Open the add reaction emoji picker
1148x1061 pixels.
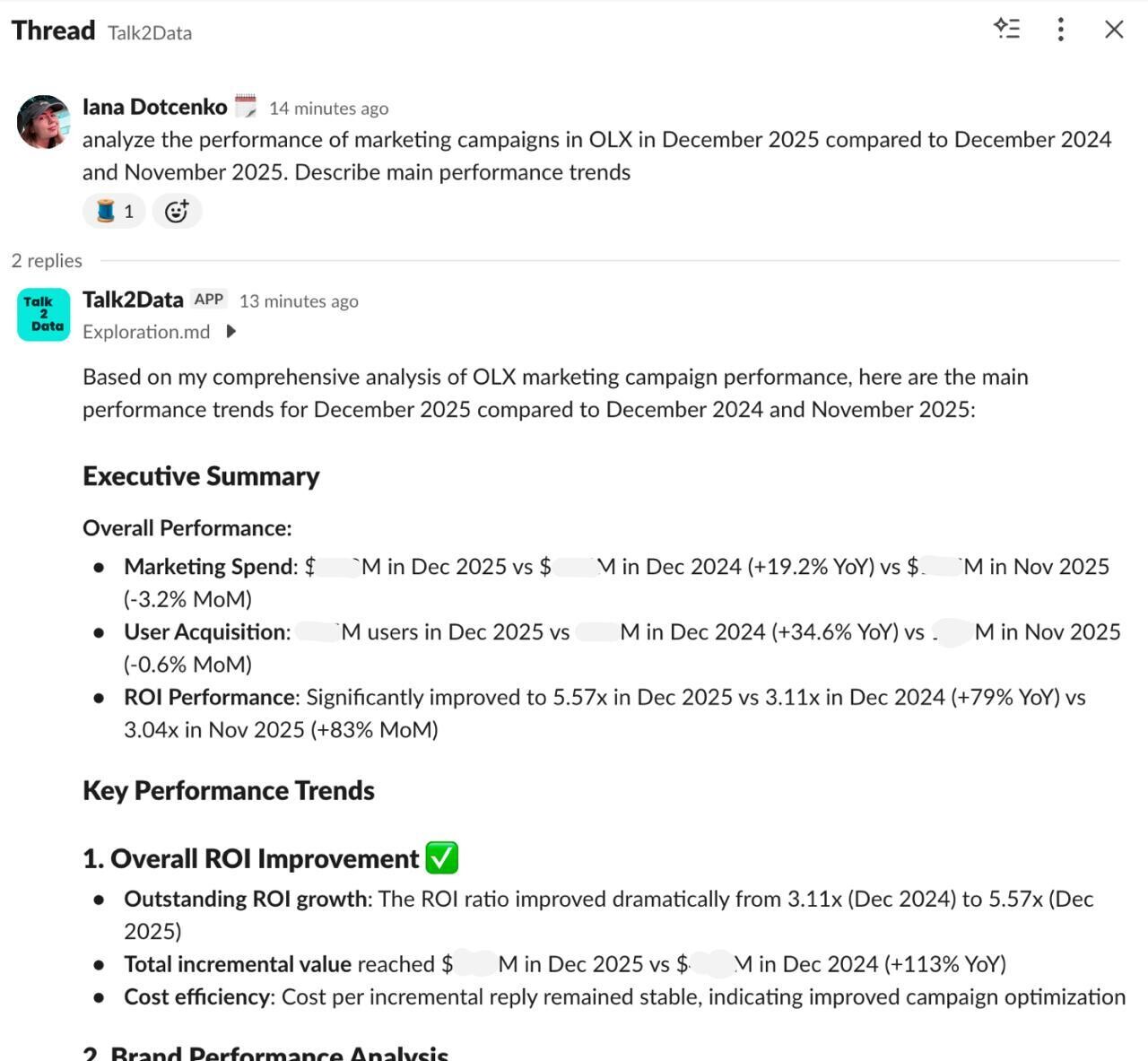[x=177, y=212]
